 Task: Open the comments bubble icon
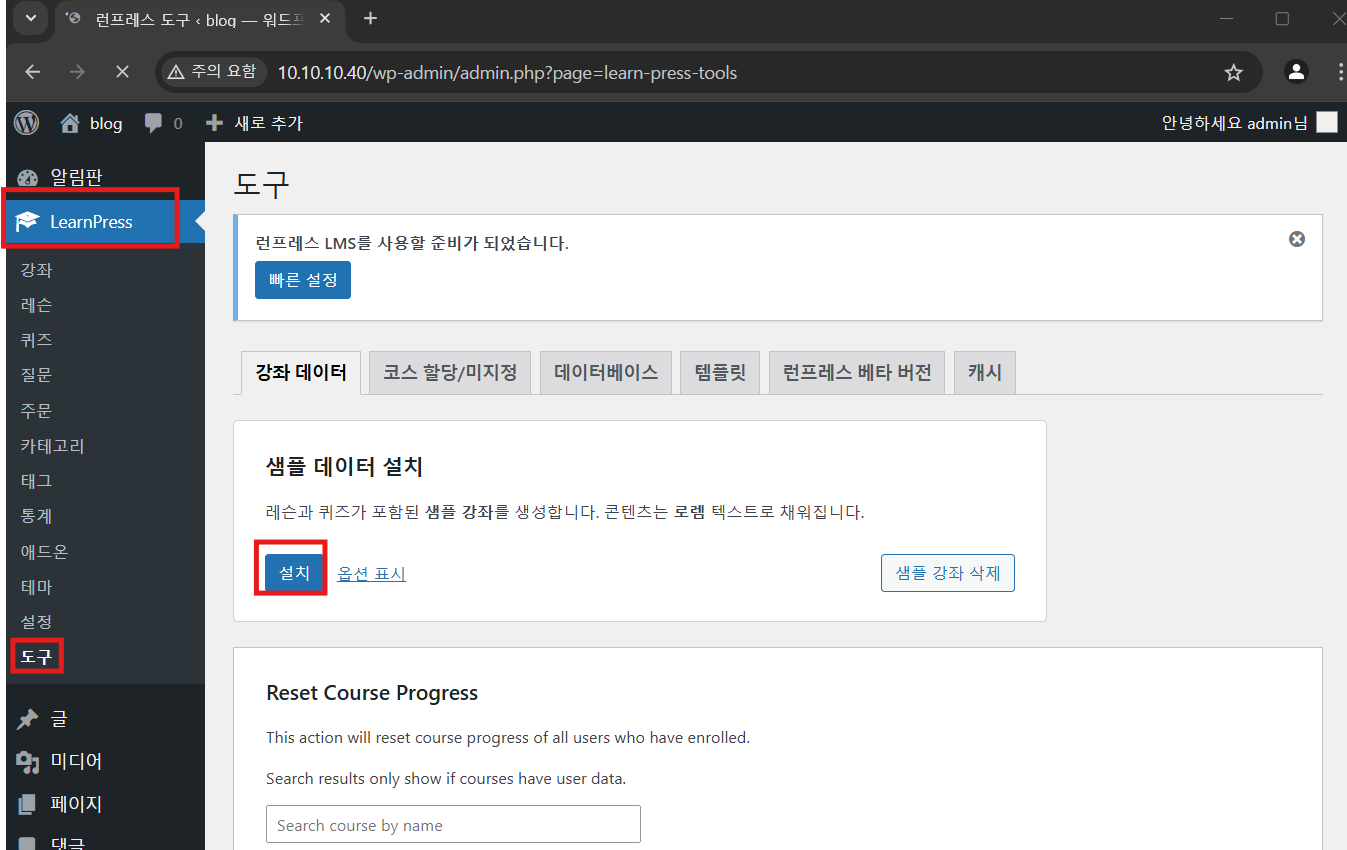point(153,123)
